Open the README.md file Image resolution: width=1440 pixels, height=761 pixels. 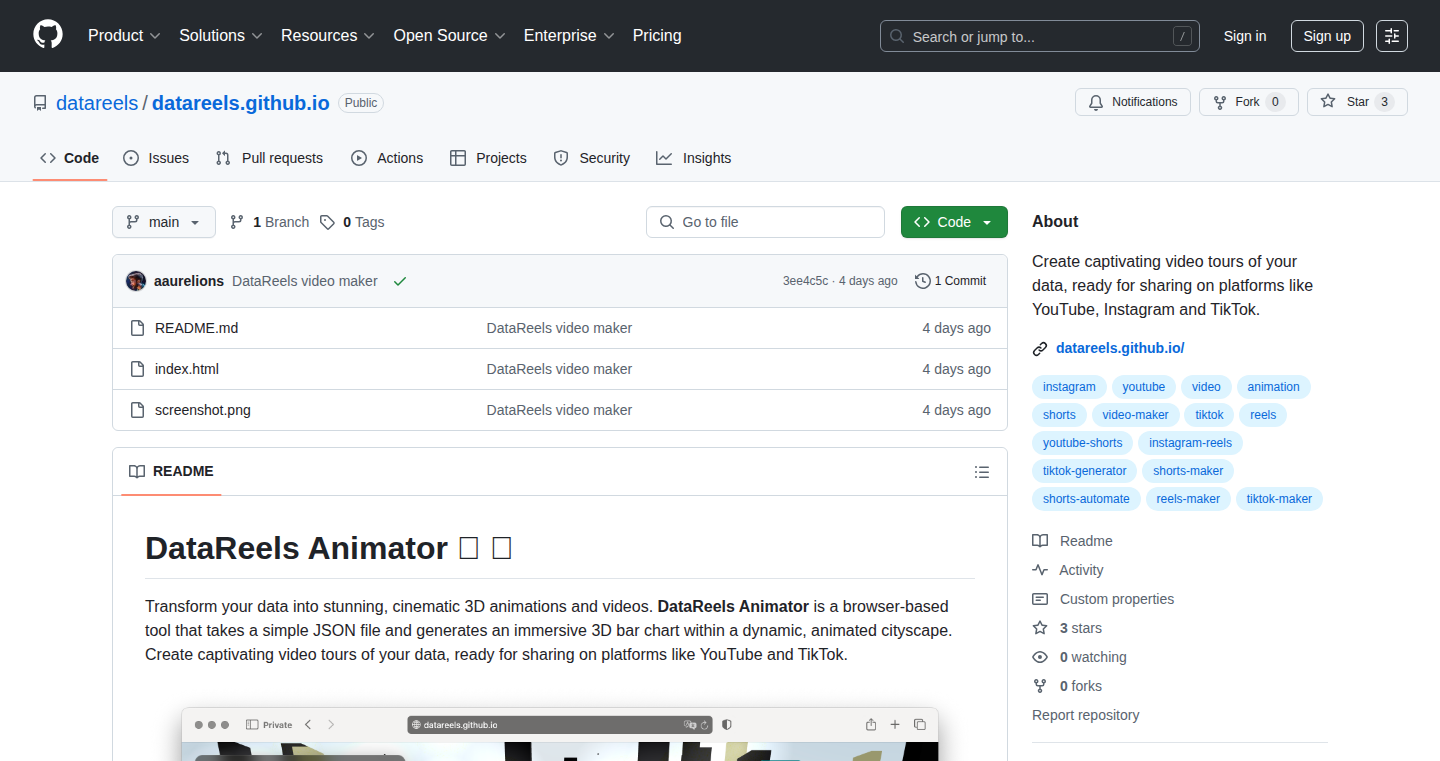click(x=196, y=328)
